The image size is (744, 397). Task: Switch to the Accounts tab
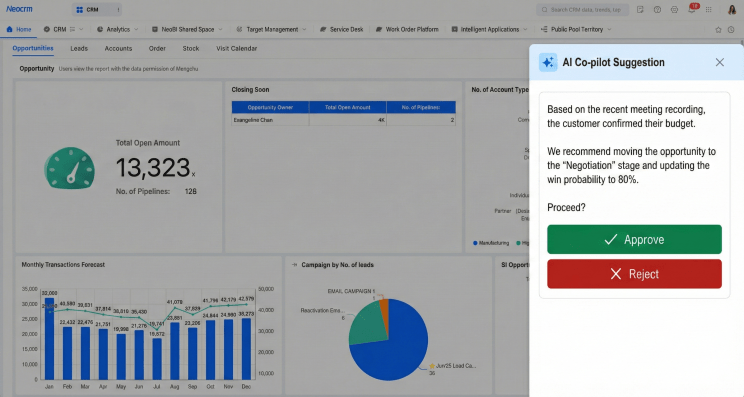tap(118, 48)
